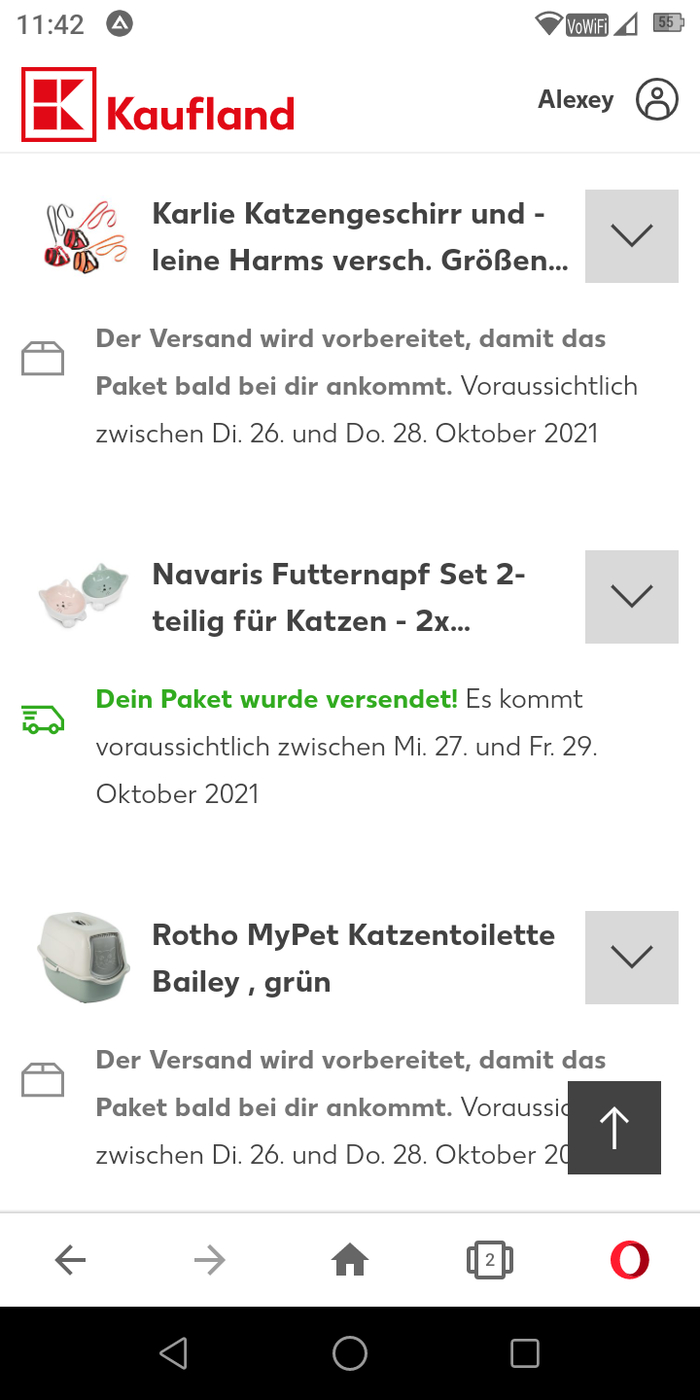This screenshot has height=1400, width=700.
Task: Tap the cat litter box thumbnail
Action: 83,957
